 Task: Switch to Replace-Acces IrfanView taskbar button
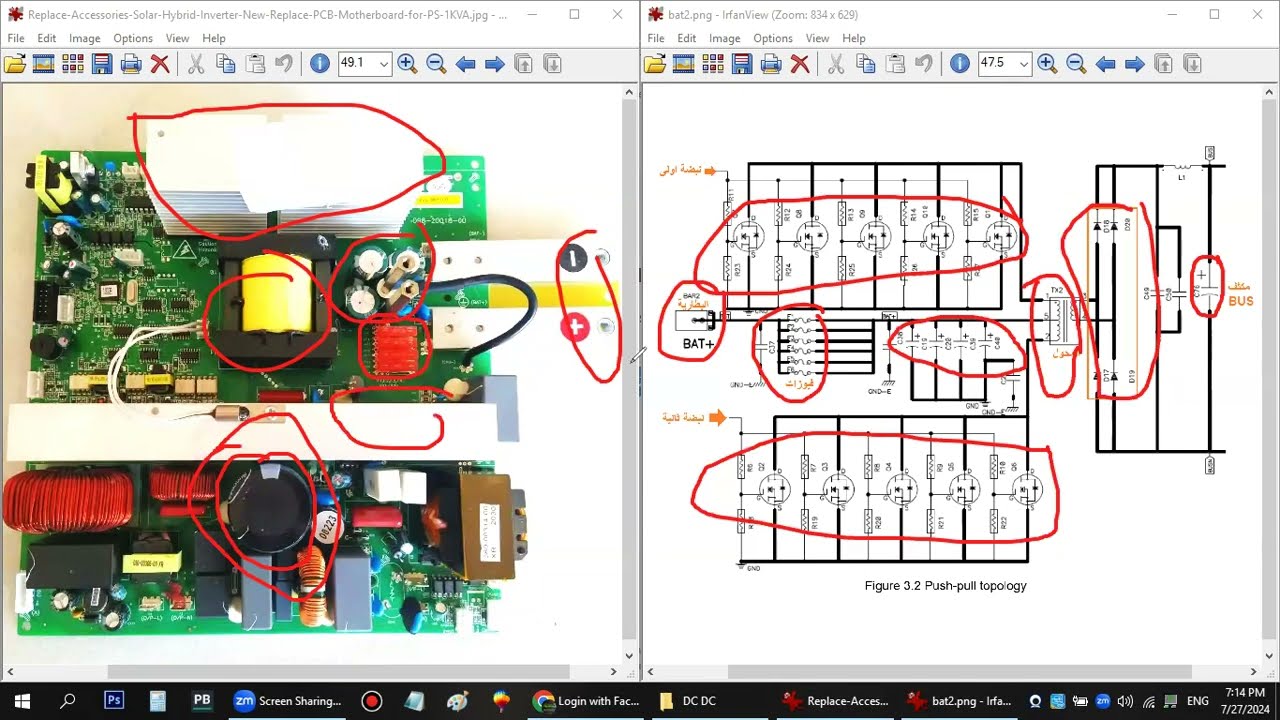[835, 701]
